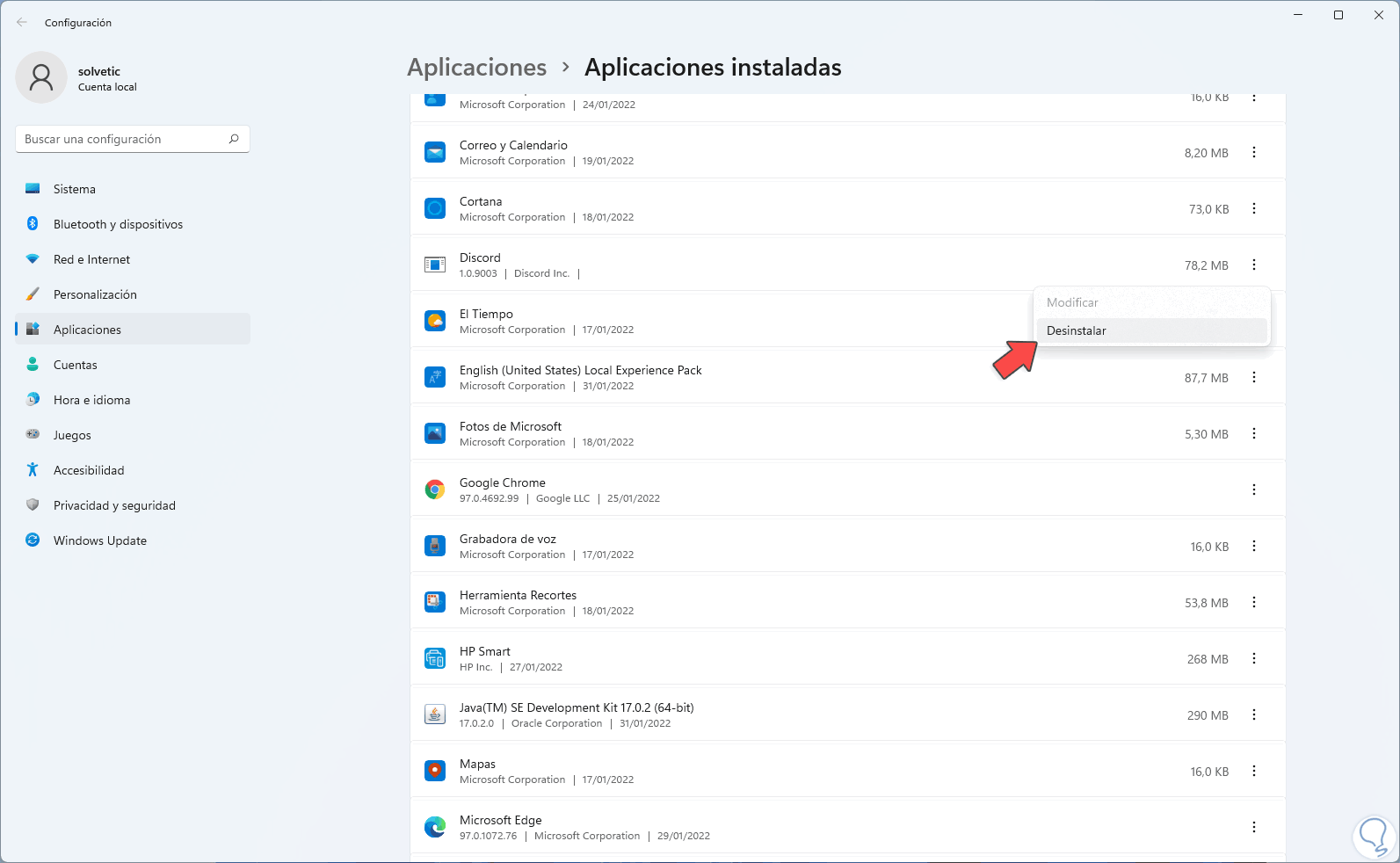
Task: Open Bluetooth y dispositivos section
Action: point(133,224)
